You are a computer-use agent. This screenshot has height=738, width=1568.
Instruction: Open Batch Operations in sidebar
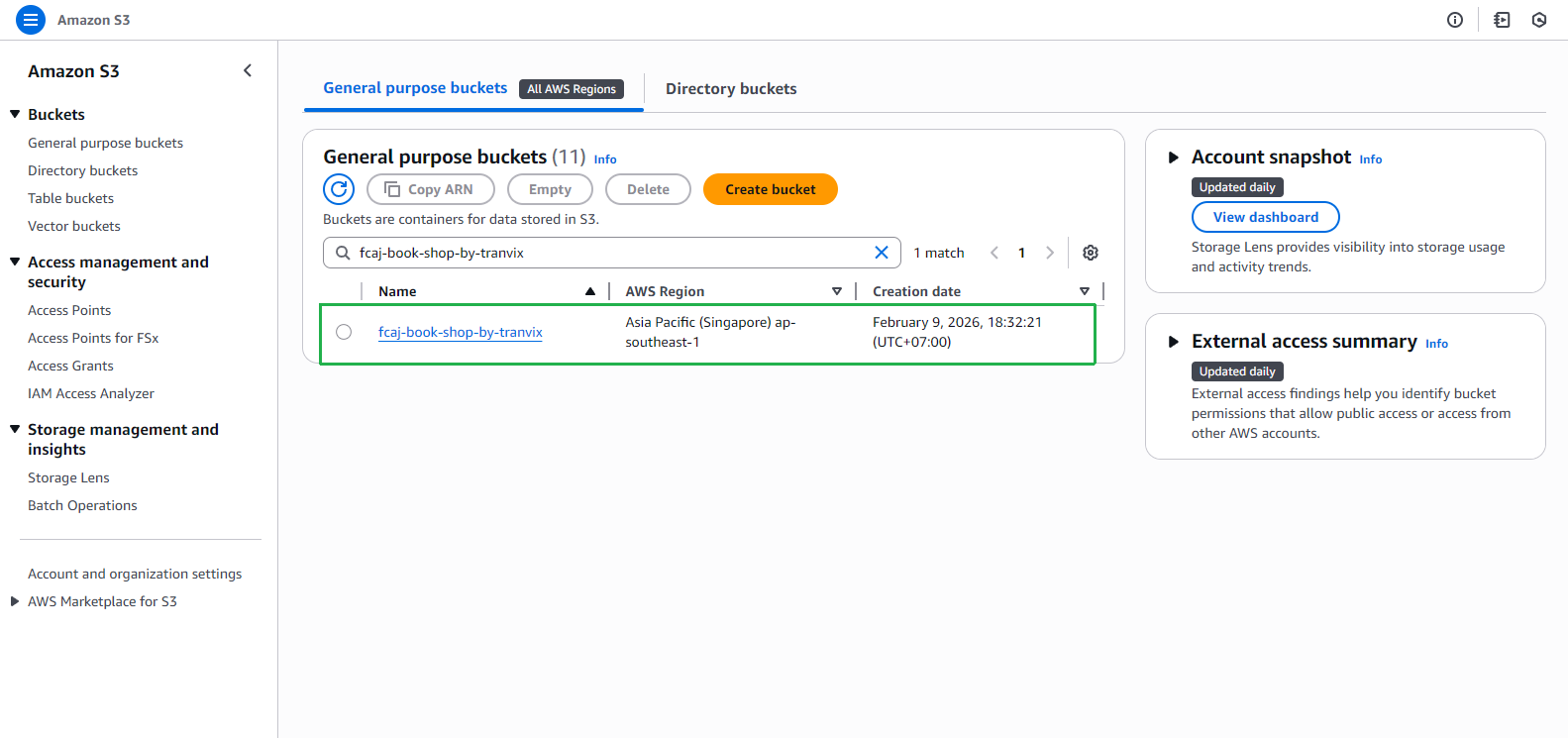point(82,505)
